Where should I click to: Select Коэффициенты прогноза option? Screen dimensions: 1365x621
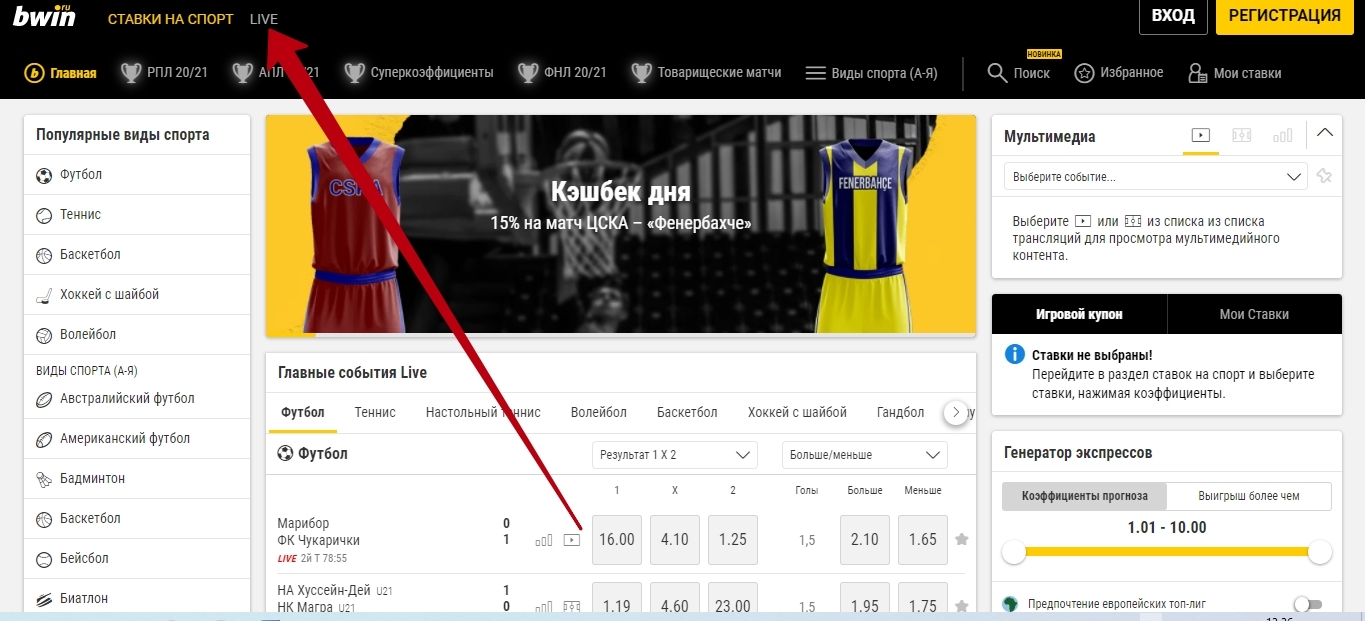click(x=1085, y=496)
